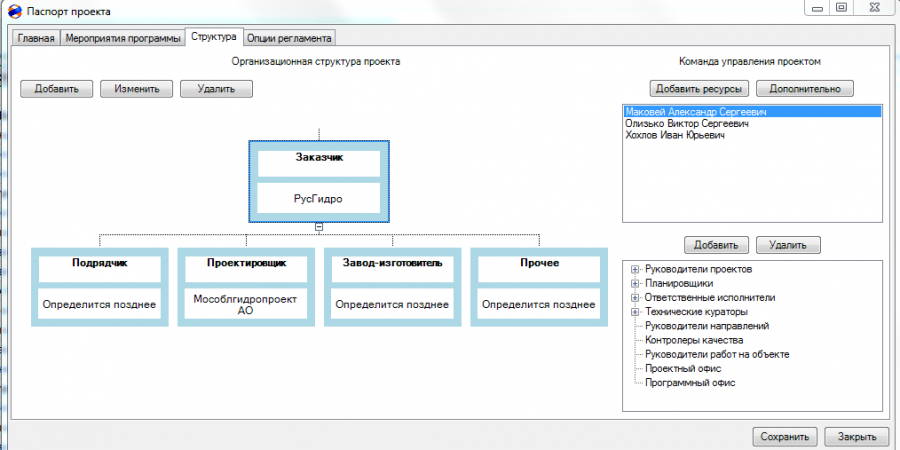This screenshot has width=900, height=450.
Task: Select Проектный офис tree item
Action: click(x=683, y=368)
